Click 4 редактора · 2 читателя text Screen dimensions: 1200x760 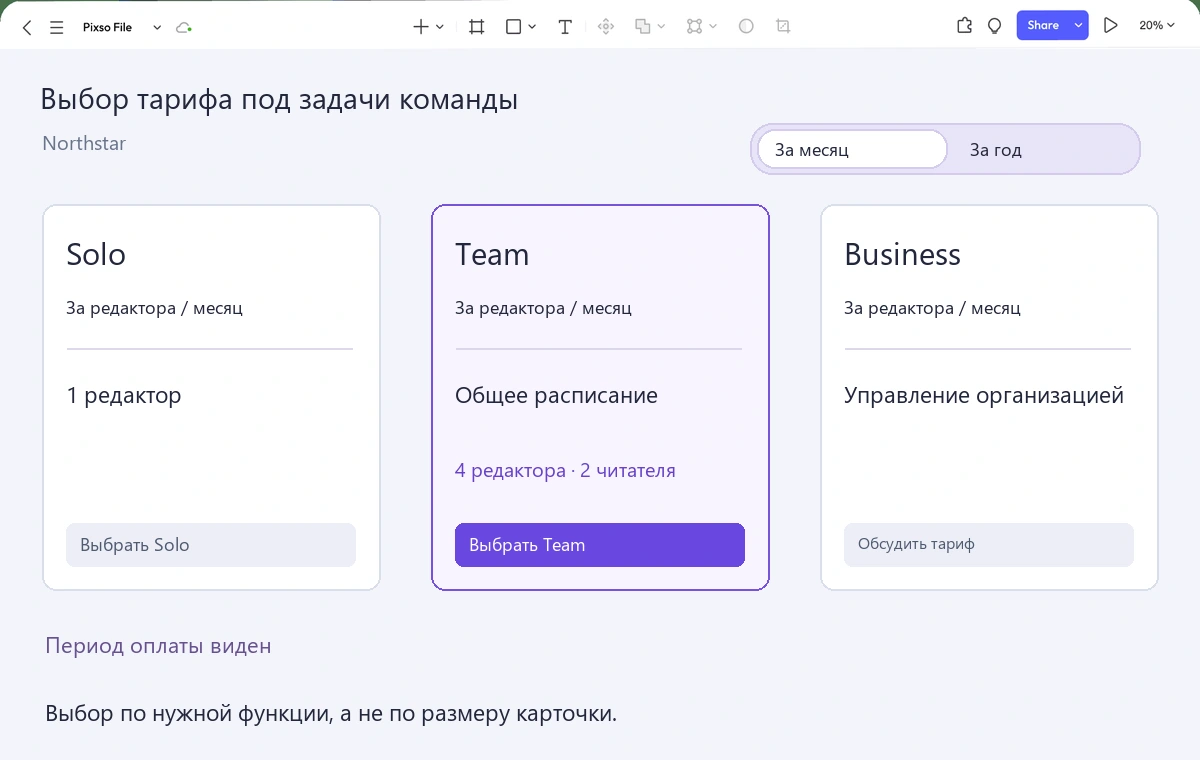[x=565, y=470]
